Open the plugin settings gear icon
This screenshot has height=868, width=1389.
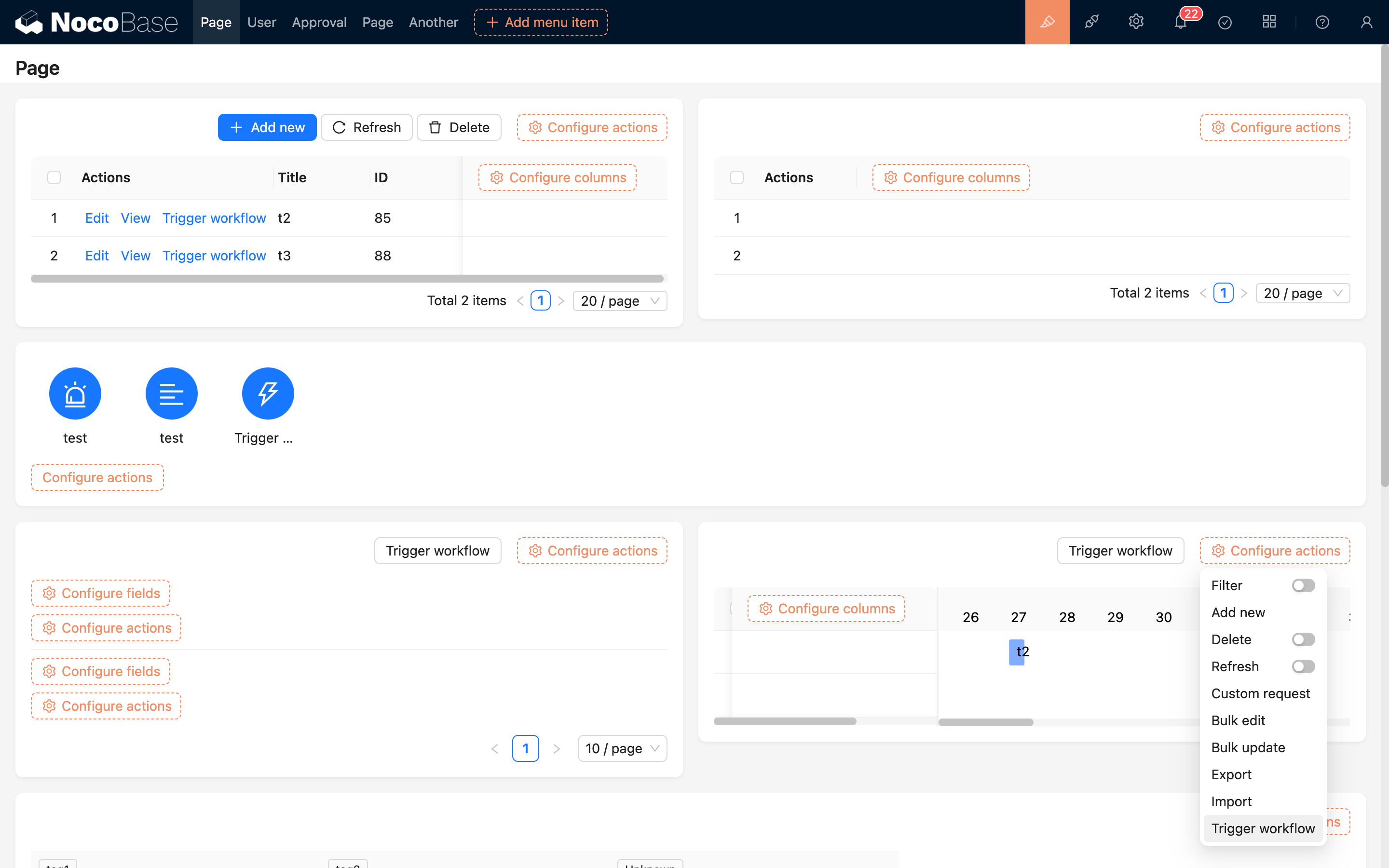(1135, 22)
